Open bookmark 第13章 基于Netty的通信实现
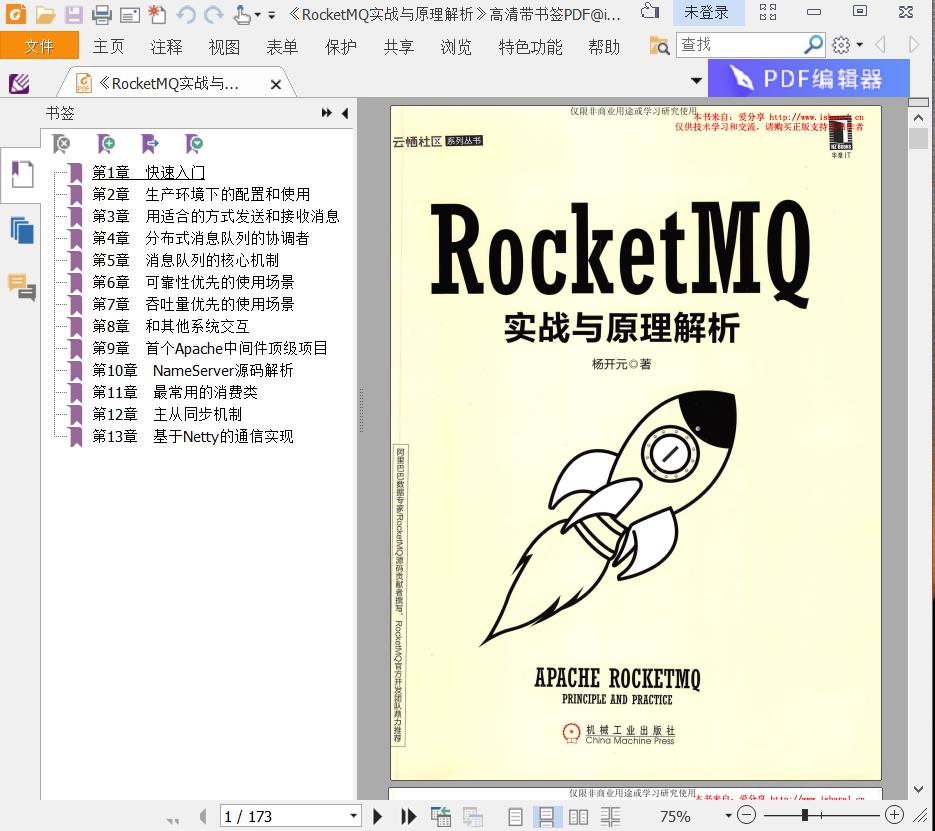Image resolution: width=935 pixels, height=831 pixels. [x=193, y=436]
